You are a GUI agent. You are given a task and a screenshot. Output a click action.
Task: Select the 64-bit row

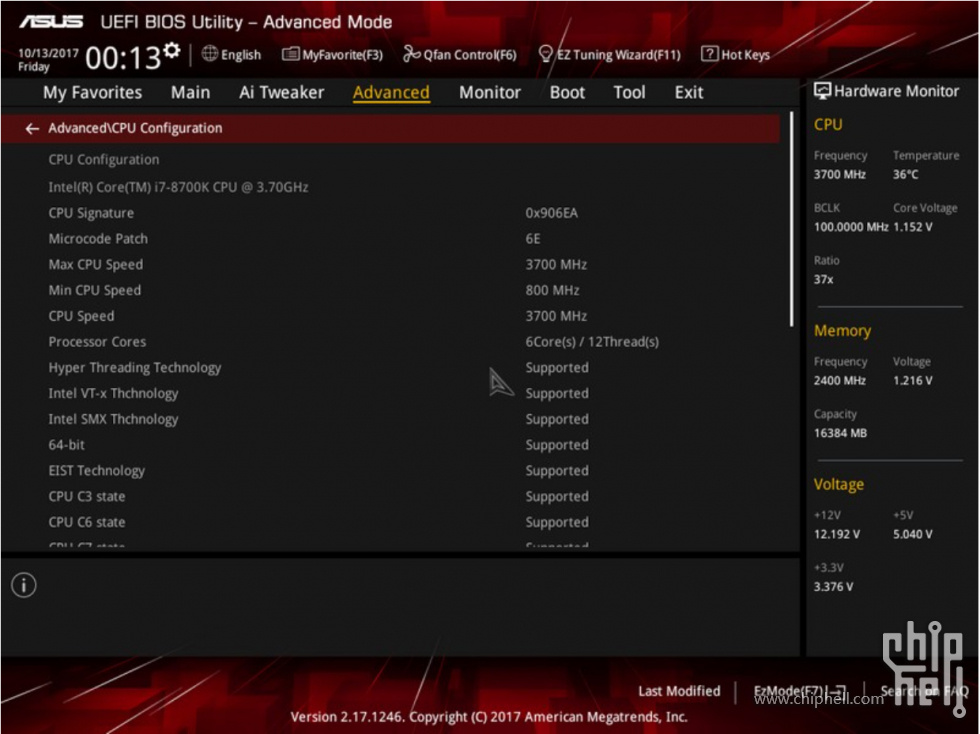(x=390, y=445)
